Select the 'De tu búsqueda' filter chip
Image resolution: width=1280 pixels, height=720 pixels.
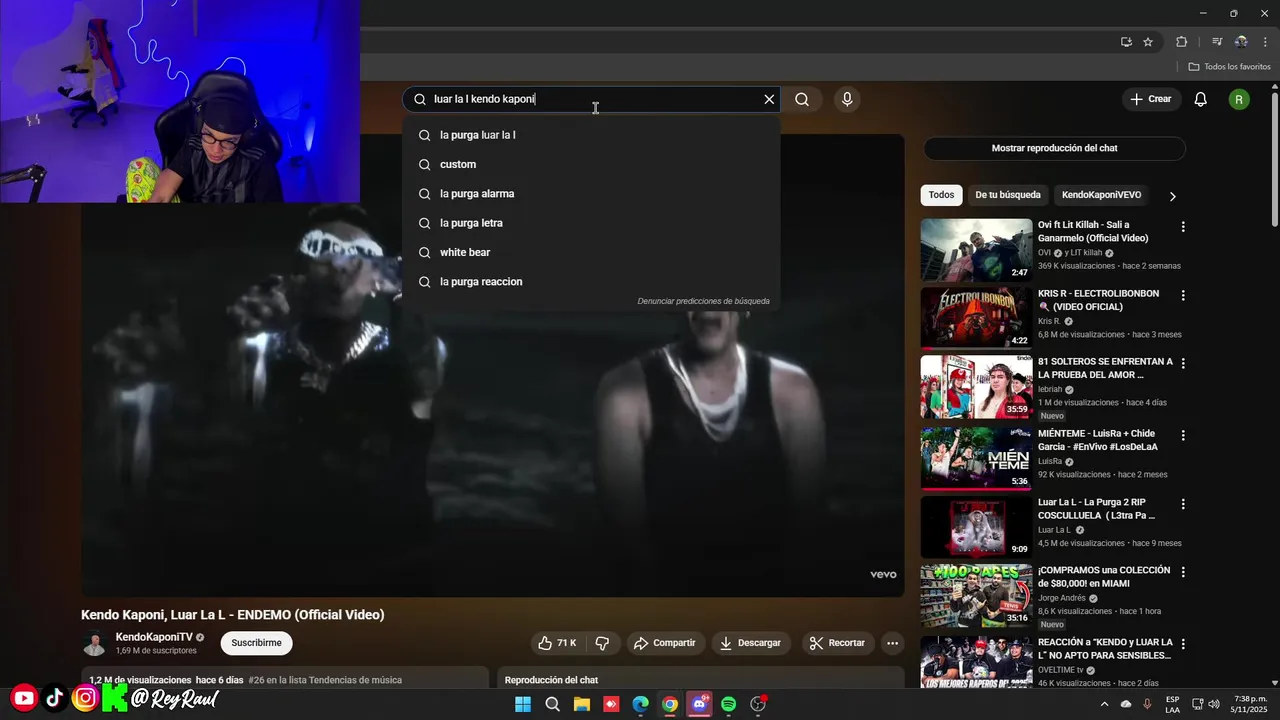[1007, 195]
